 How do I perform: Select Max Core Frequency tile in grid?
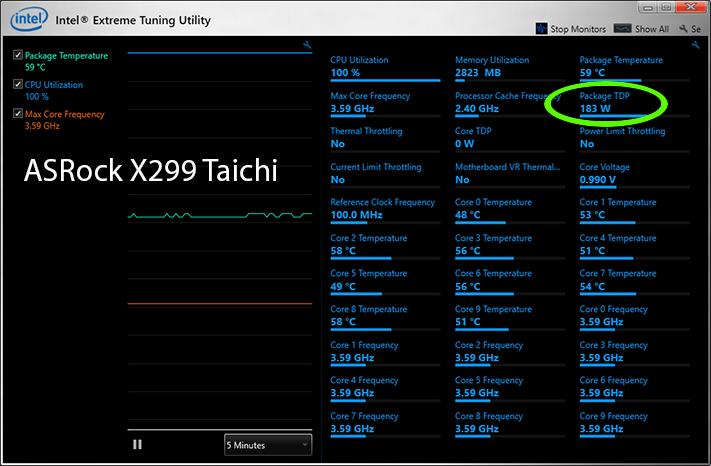pos(385,104)
